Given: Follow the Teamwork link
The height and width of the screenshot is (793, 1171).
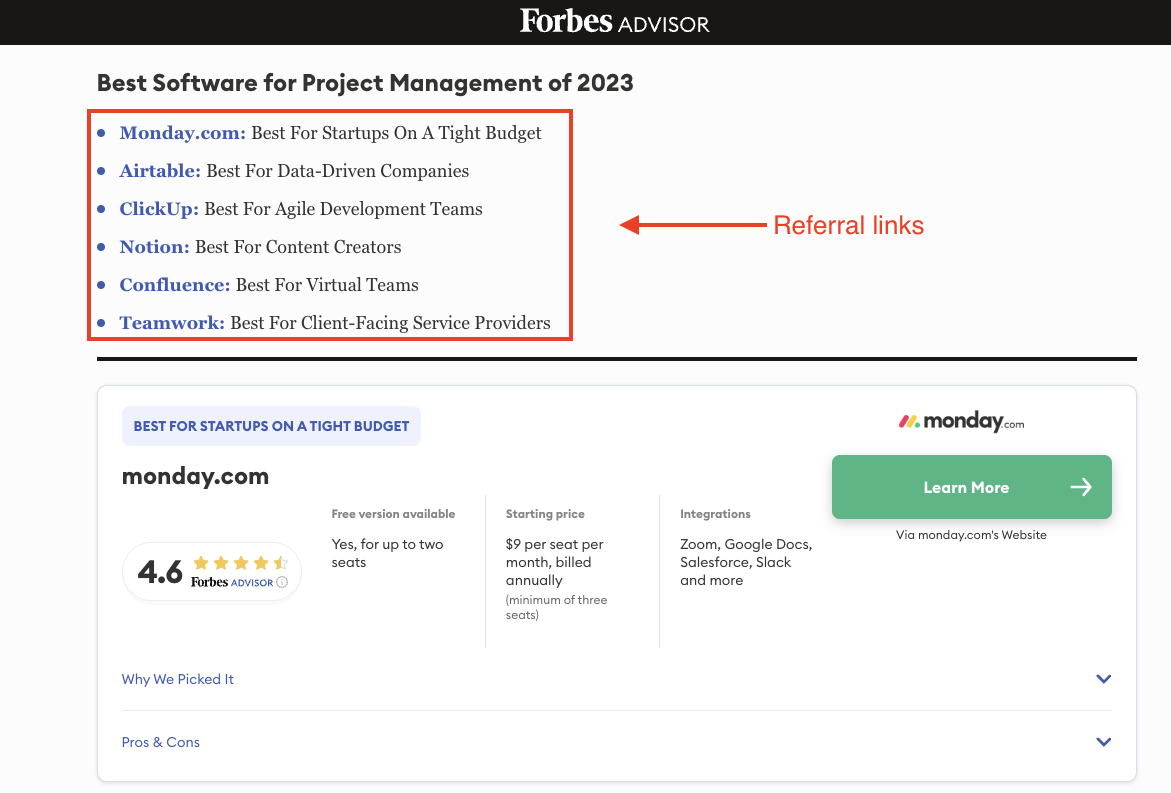Looking at the screenshot, I should (x=172, y=323).
